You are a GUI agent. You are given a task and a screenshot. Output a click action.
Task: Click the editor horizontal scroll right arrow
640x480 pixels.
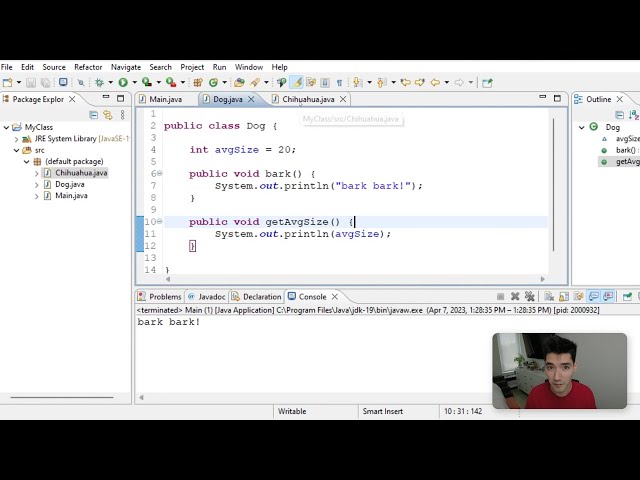coord(542,279)
